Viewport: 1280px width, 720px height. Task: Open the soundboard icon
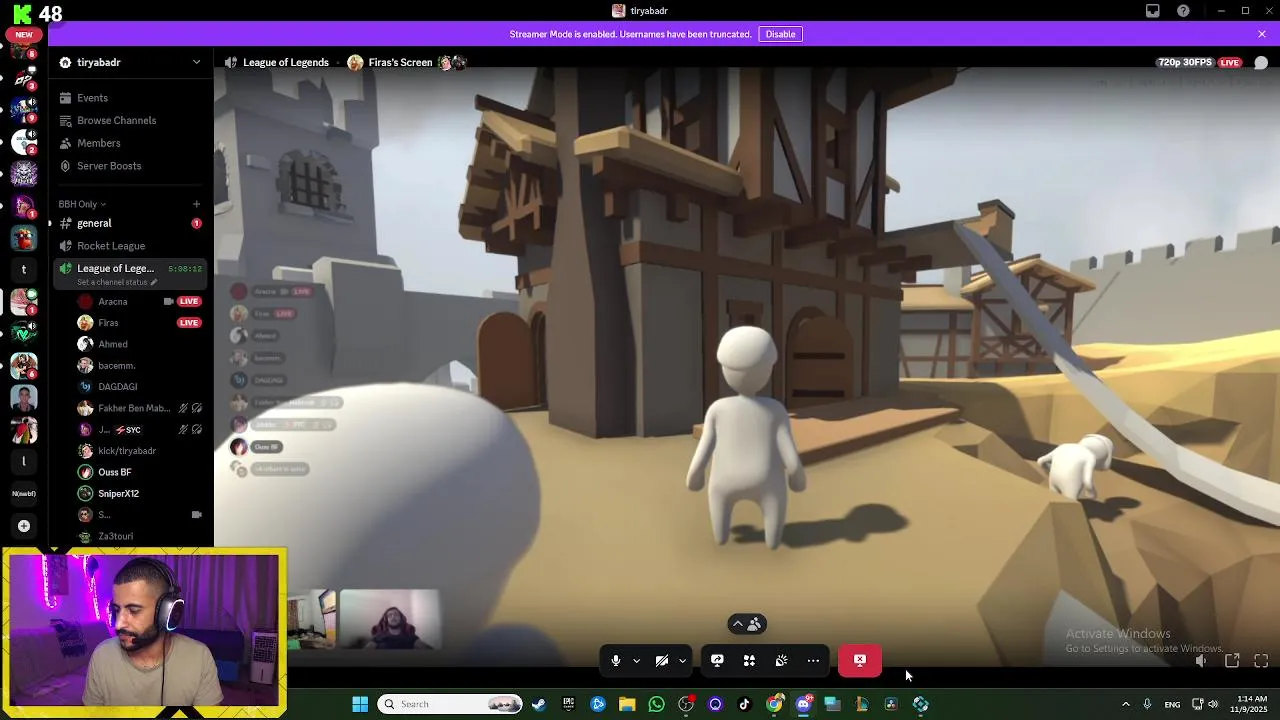pos(781,660)
